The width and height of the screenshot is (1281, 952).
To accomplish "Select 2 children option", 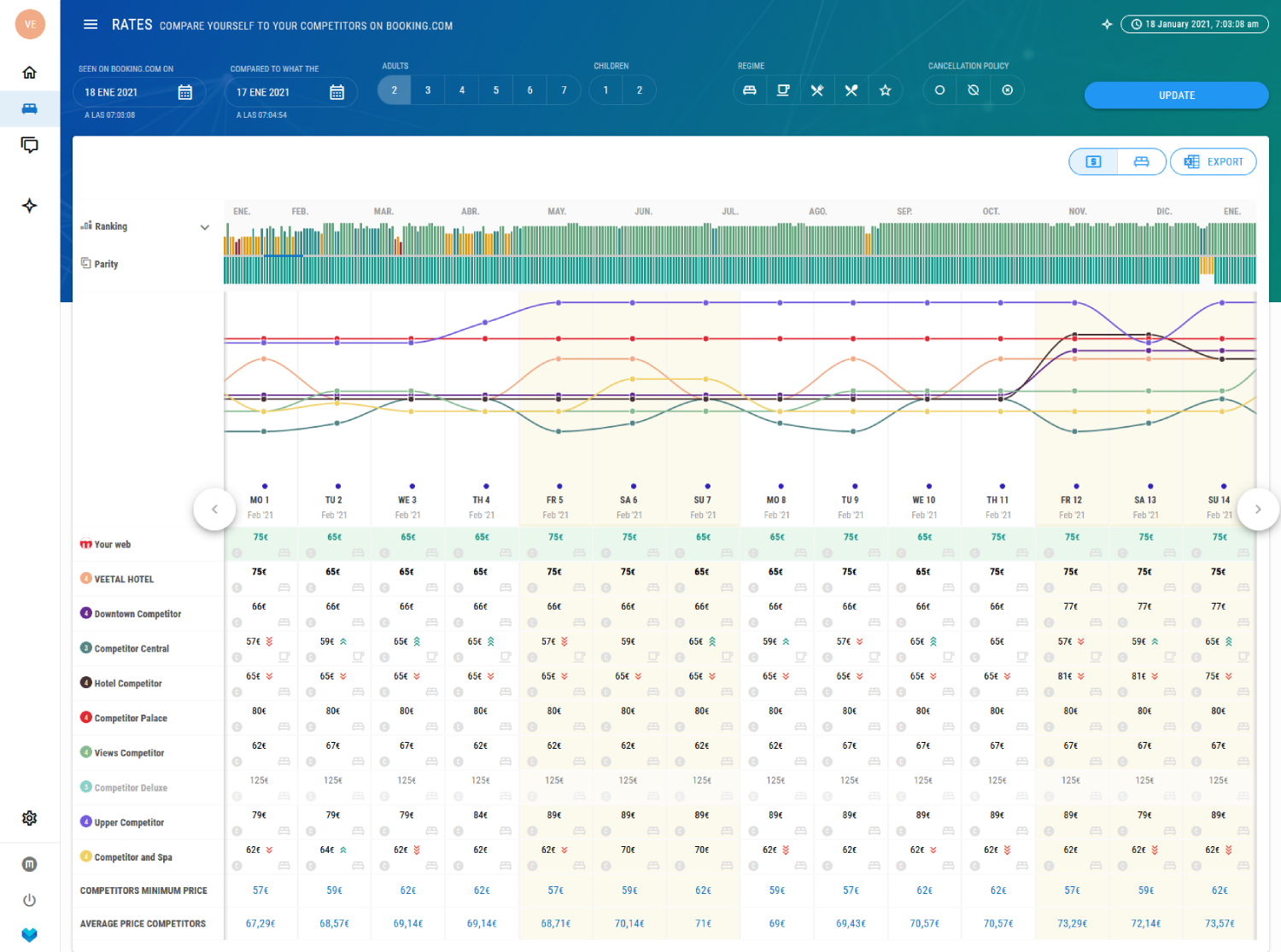I will pyautogui.click(x=640, y=91).
